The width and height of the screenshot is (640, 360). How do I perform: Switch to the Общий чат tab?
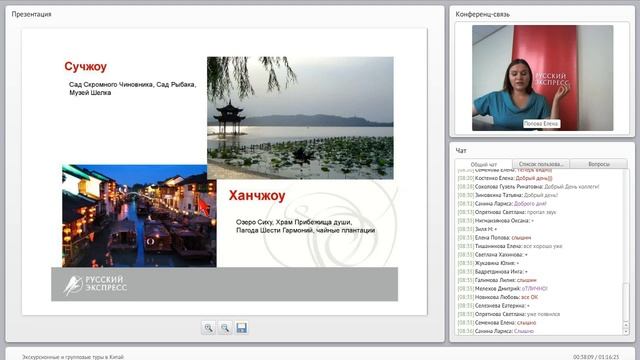[x=484, y=164]
